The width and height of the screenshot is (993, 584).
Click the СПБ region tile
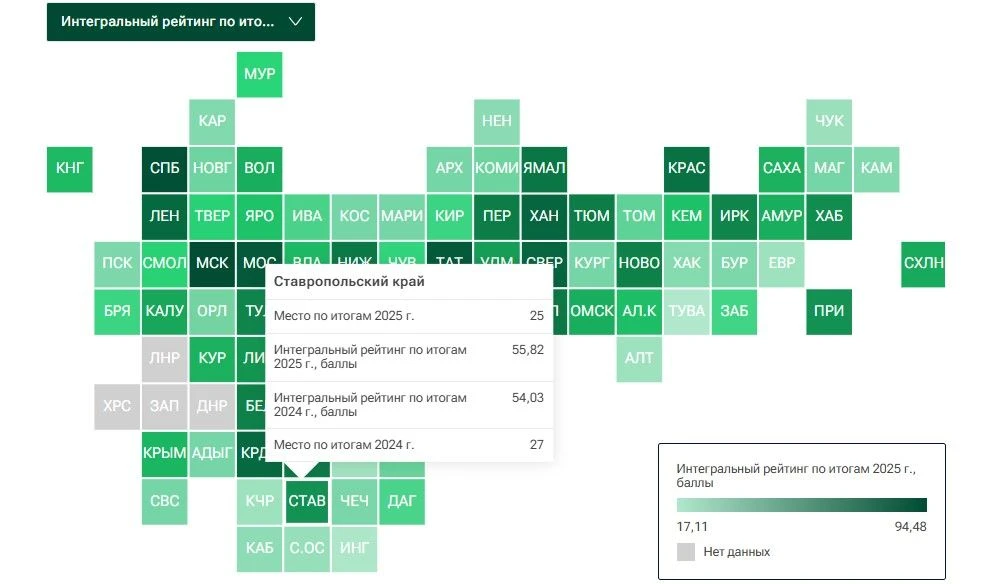pos(165,169)
